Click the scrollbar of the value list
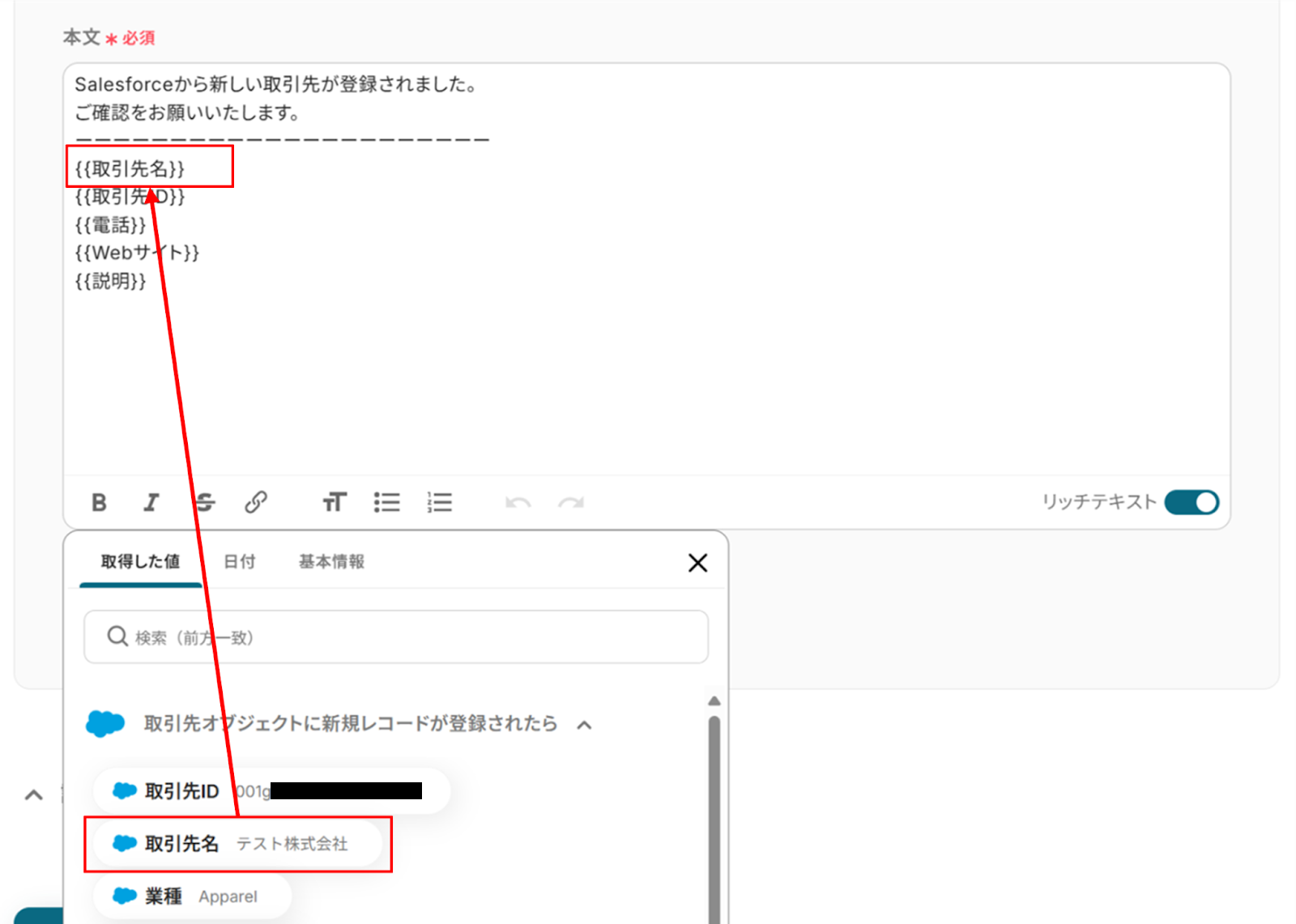1296x924 pixels. coord(714,818)
